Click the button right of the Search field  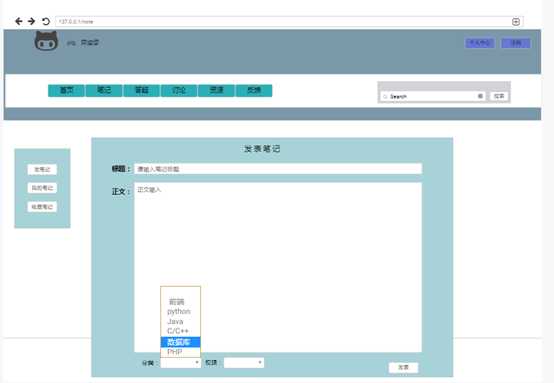coord(499,96)
